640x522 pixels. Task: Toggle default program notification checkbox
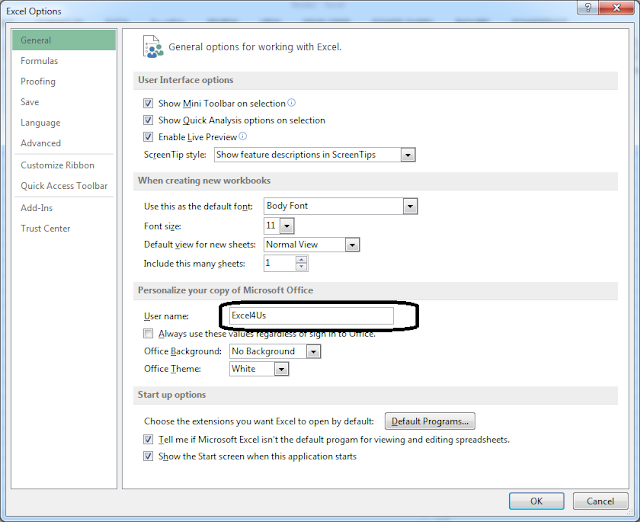148,440
